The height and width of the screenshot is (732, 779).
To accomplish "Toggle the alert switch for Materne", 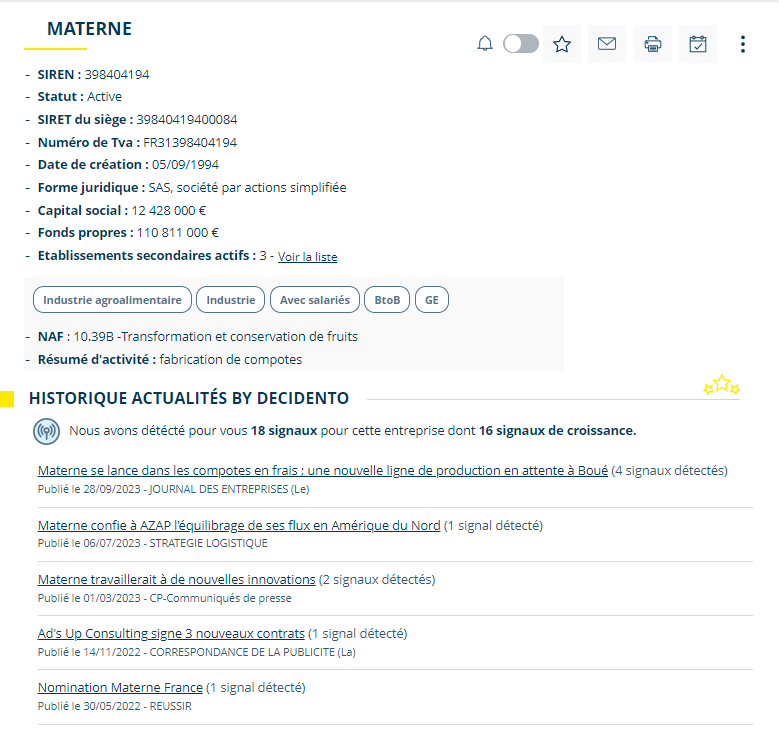I will click(521, 44).
